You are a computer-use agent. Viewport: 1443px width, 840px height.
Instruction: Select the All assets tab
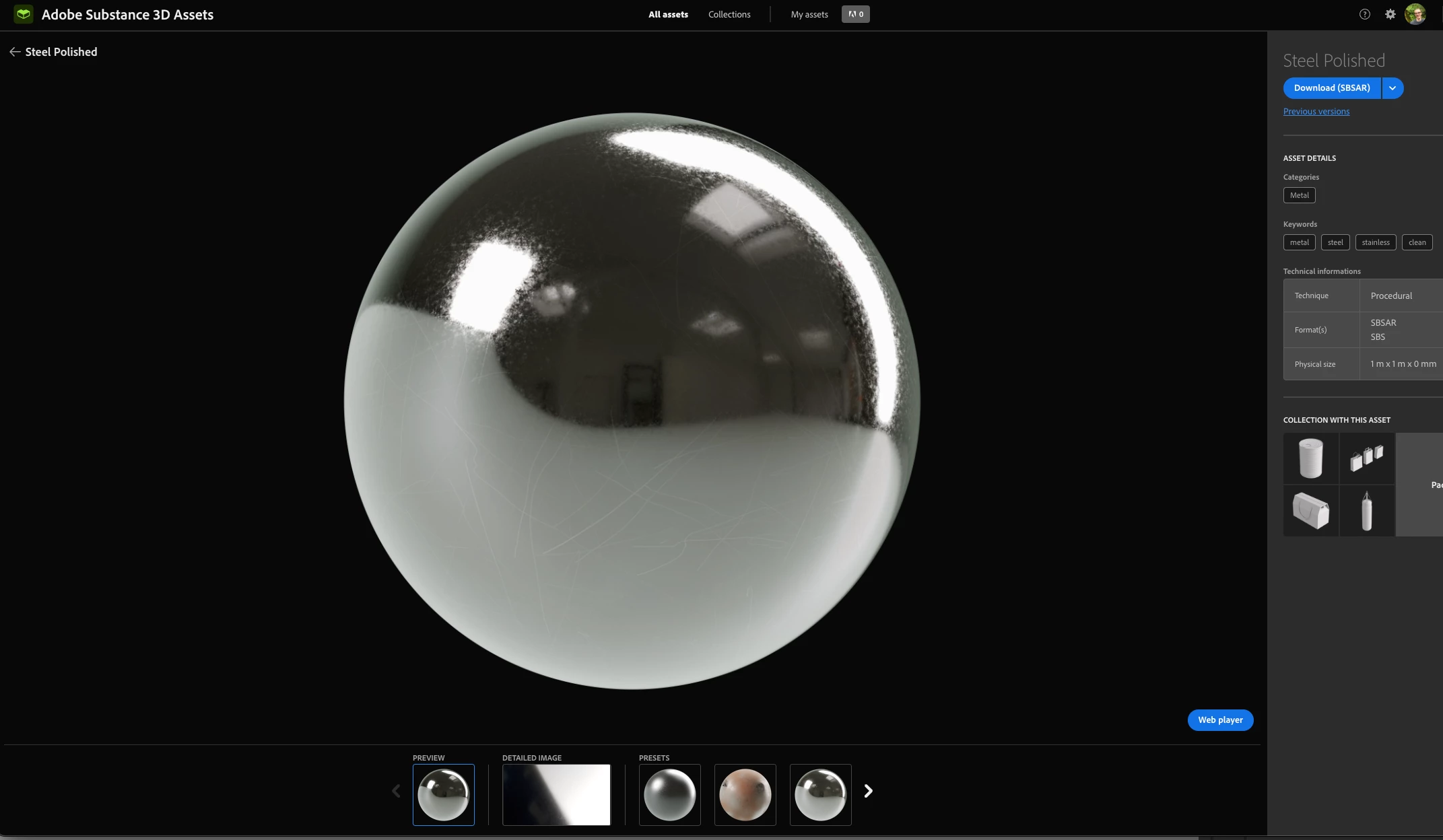[668, 14]
